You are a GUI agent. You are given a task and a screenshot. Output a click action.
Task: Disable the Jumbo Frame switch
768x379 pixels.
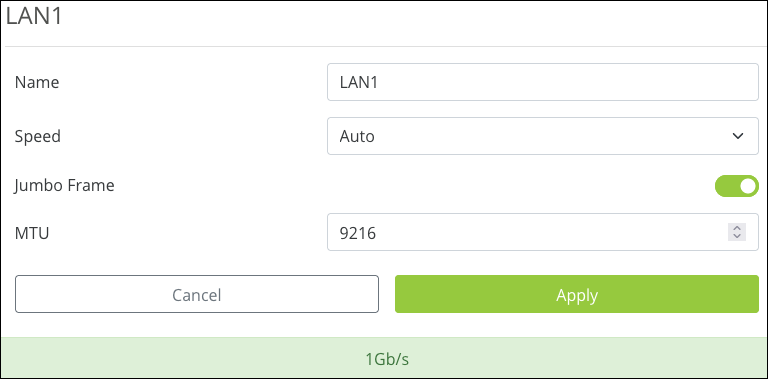(737, 186)
